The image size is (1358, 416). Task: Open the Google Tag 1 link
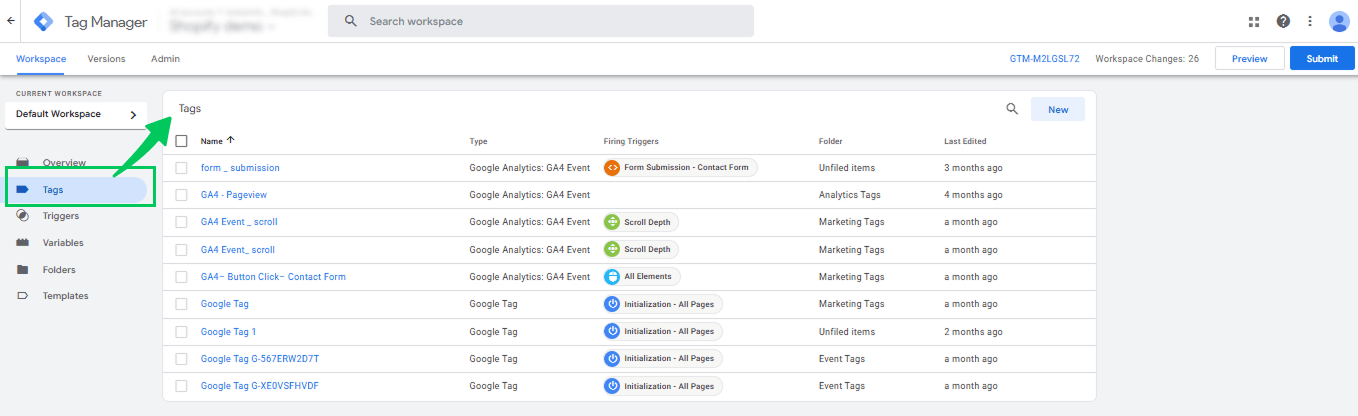pos(229,331)
